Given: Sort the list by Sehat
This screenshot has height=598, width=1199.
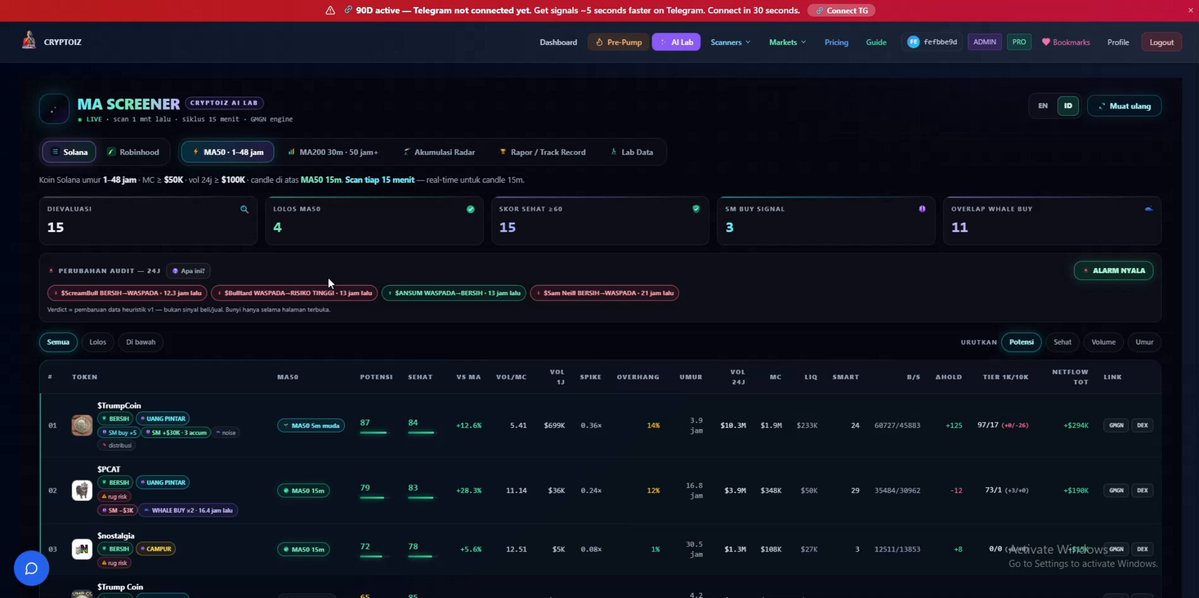Looking at the screenshot, I should [x=1063, y=342].
